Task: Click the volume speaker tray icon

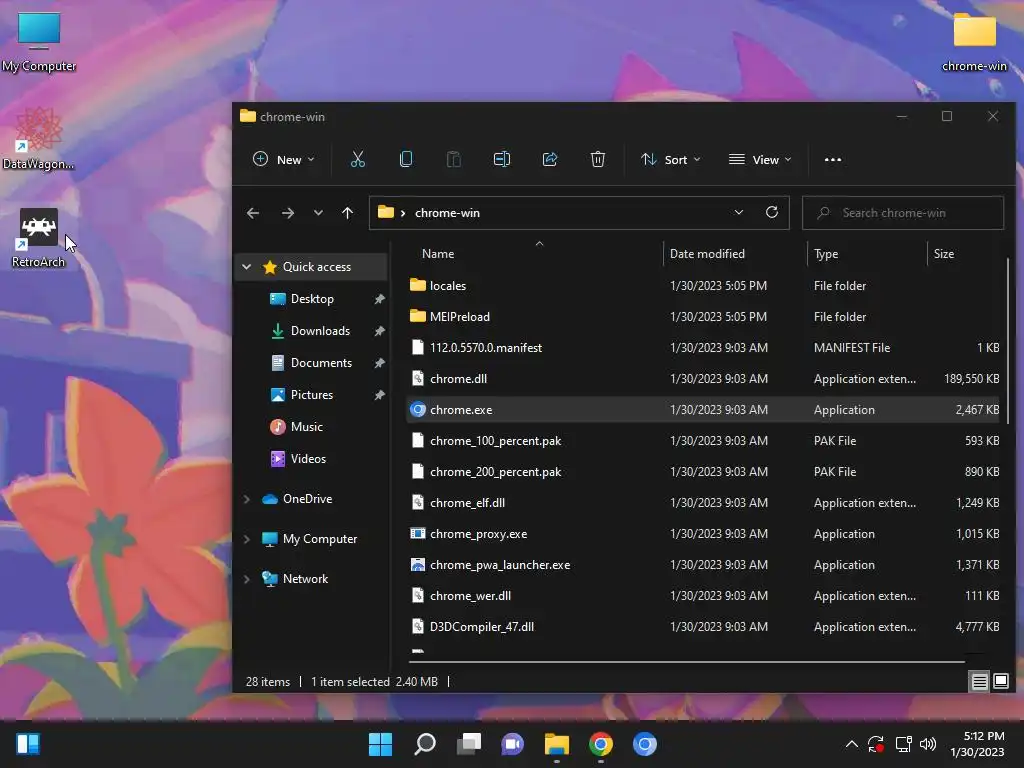Action: 927,744
